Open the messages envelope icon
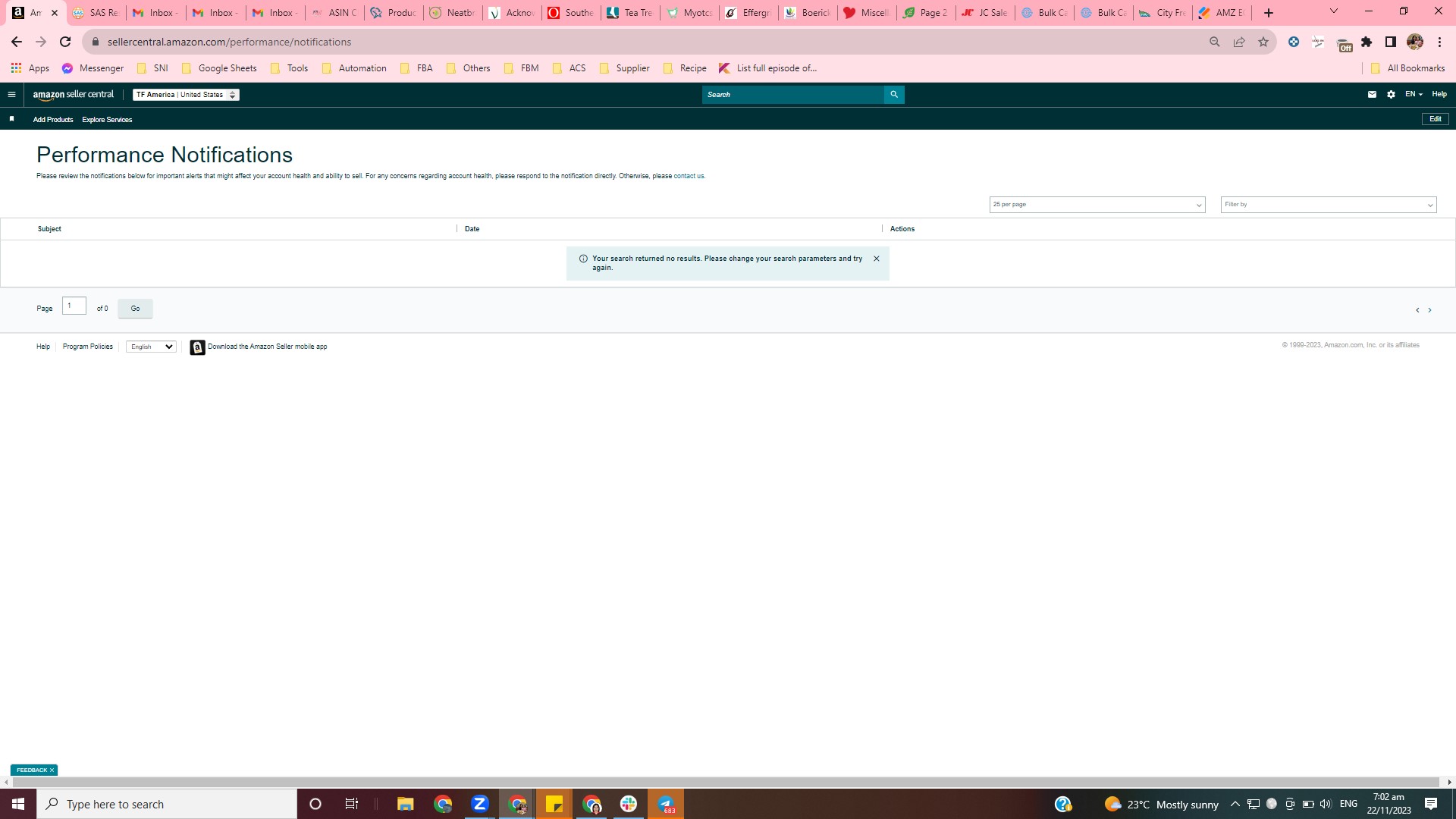Viewport: 1456px width, 819px height. click(1372, 95)
